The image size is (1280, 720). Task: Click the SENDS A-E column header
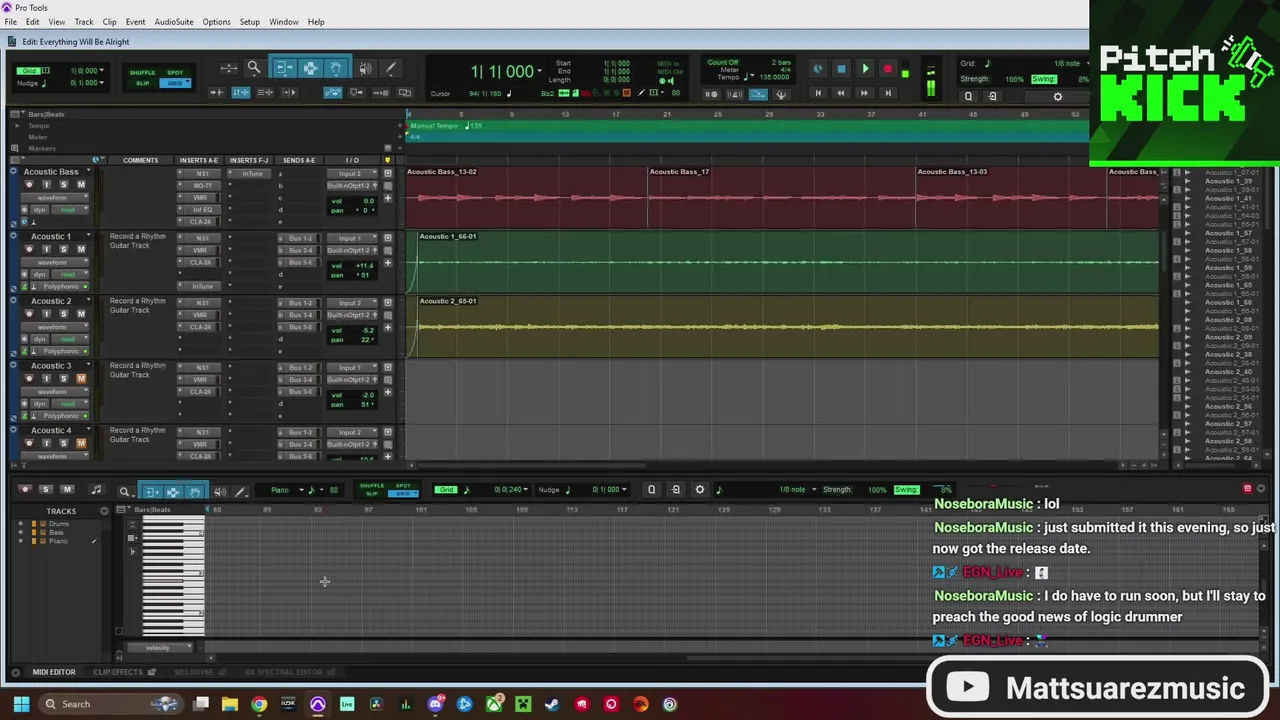coord(298,160)
